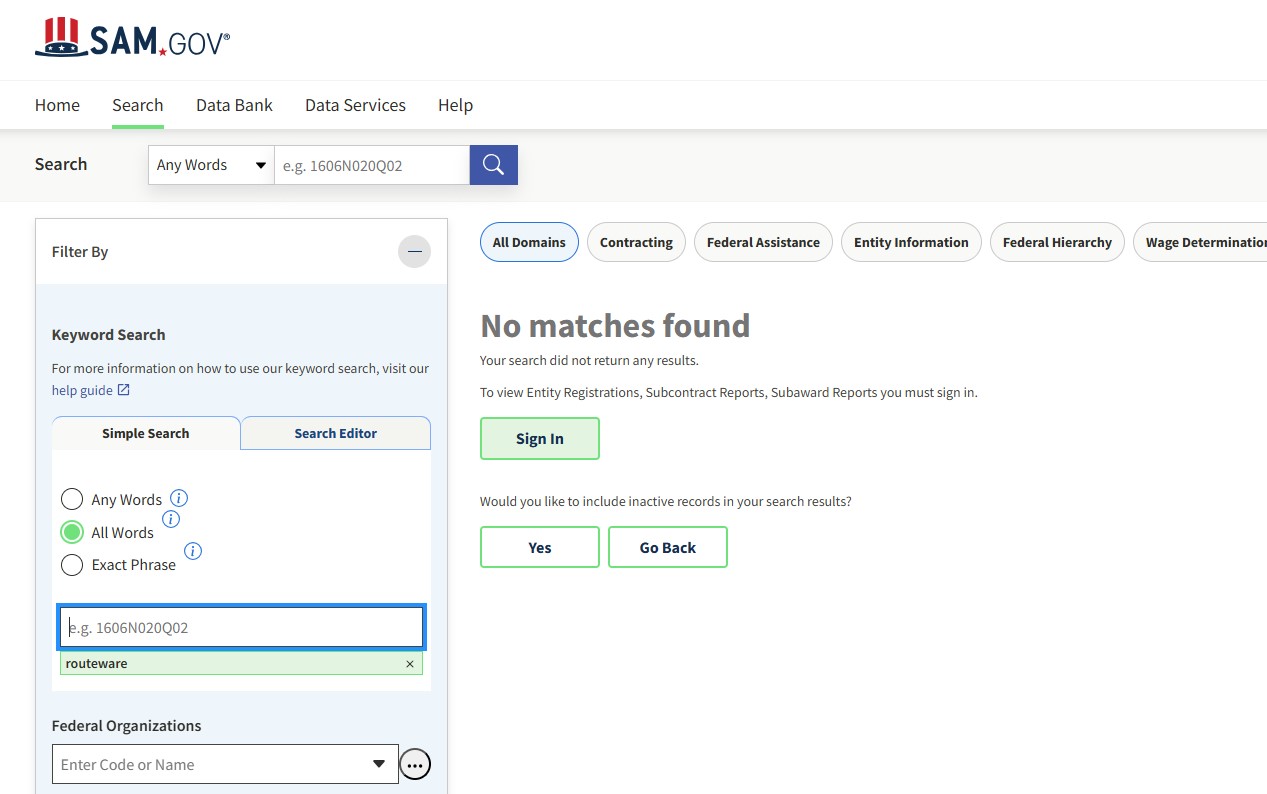Click Yes to include inactive records
Viewport: 1267px width, 794px height.
(539, 548)
